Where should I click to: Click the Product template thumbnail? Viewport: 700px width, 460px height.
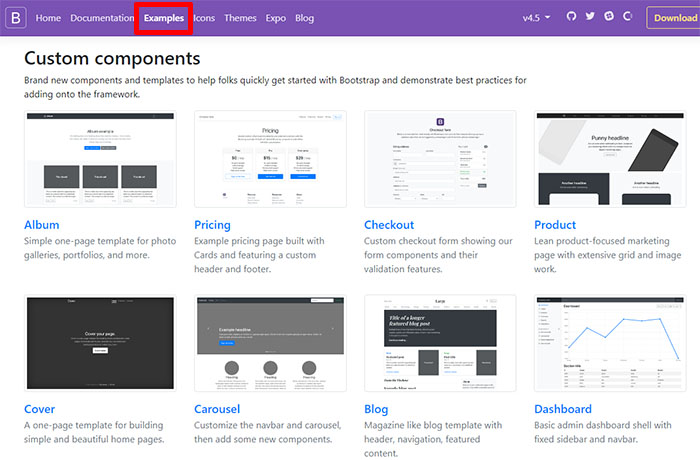[610, 159]
